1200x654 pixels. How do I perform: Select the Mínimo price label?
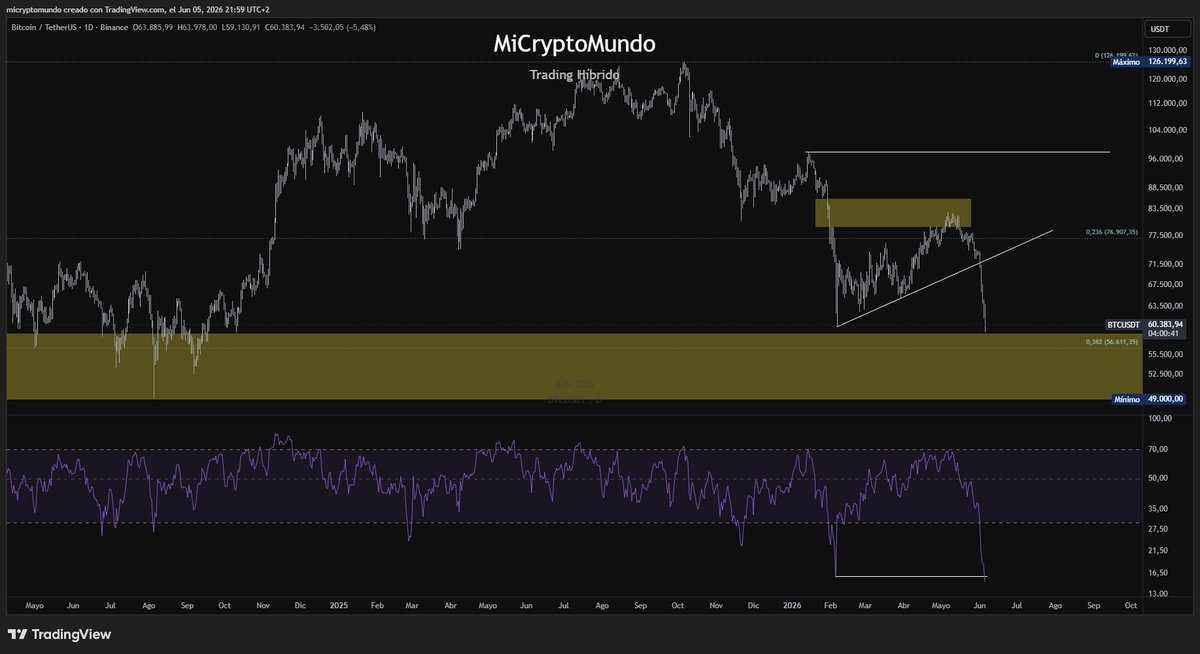[x=1127, y=399]
